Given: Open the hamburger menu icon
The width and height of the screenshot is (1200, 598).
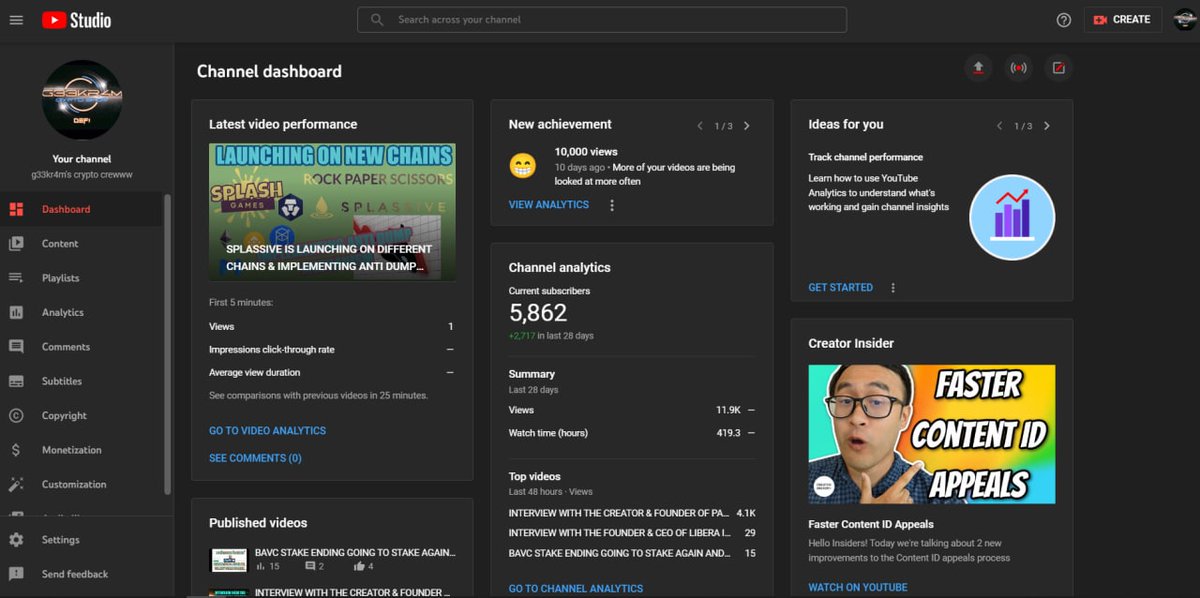Looking at the screenshot, I should pos(16,20).
